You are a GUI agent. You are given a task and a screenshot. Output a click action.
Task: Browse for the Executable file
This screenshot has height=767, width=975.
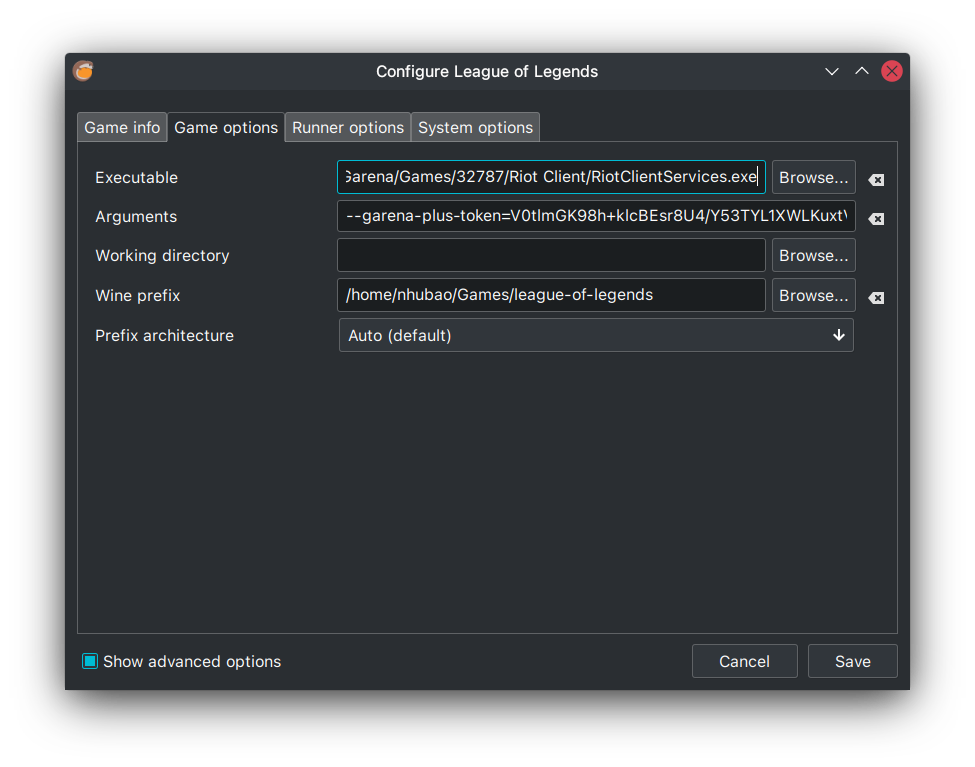coord(813,177)
